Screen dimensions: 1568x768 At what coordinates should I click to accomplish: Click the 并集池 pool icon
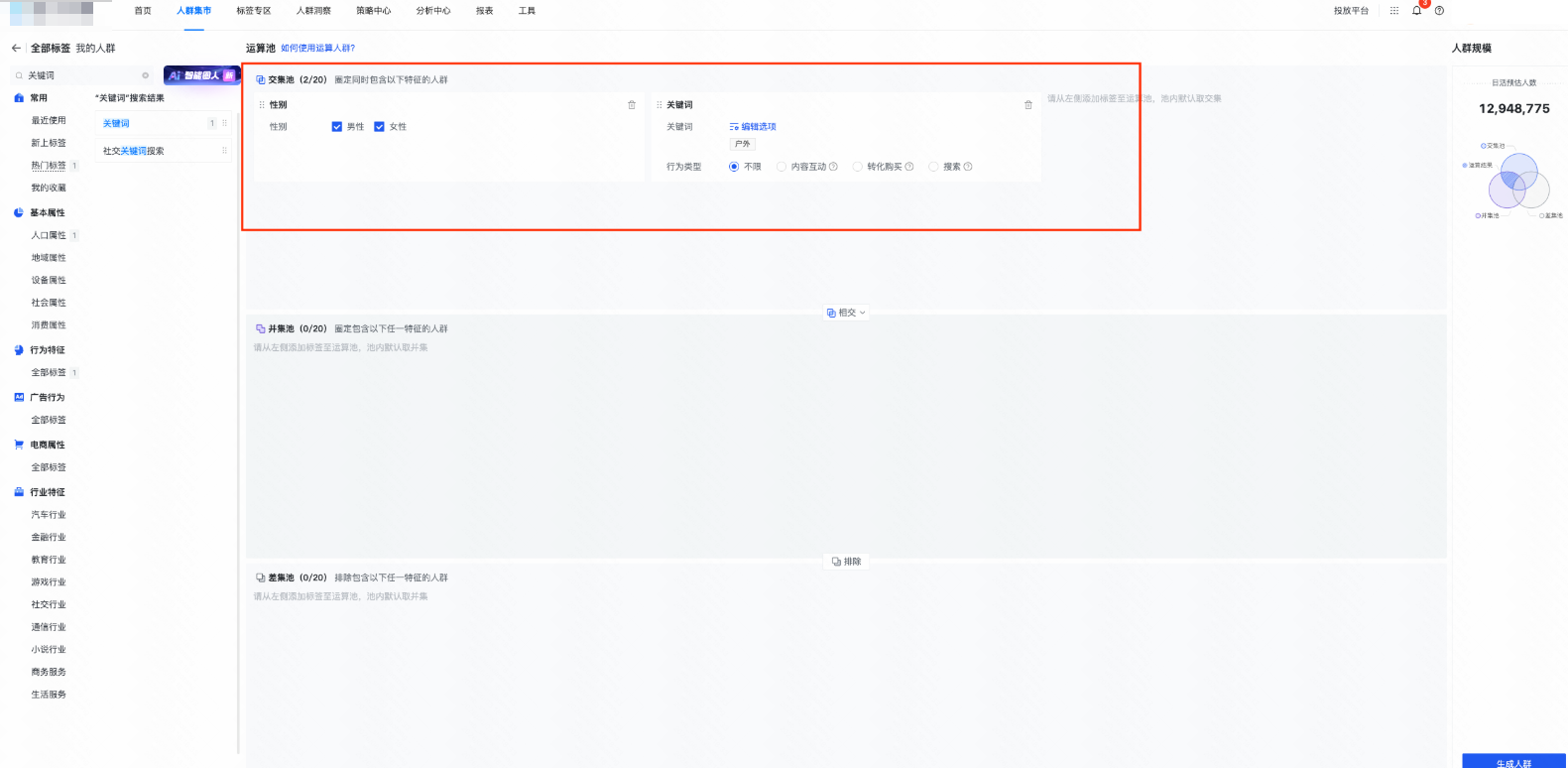pos(261,328)
